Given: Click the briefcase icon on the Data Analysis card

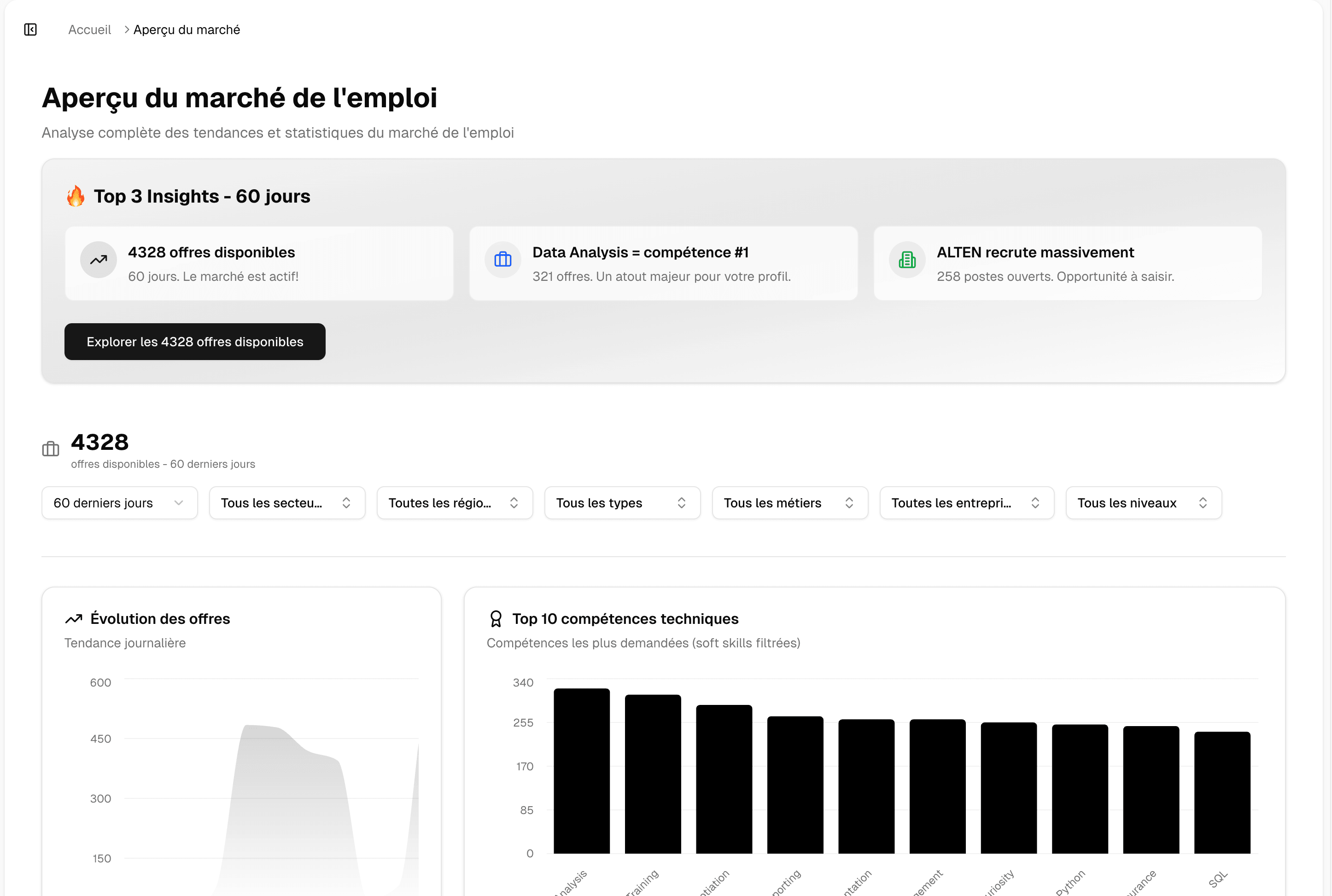Looking at the screenshot, I should (502, 260).
